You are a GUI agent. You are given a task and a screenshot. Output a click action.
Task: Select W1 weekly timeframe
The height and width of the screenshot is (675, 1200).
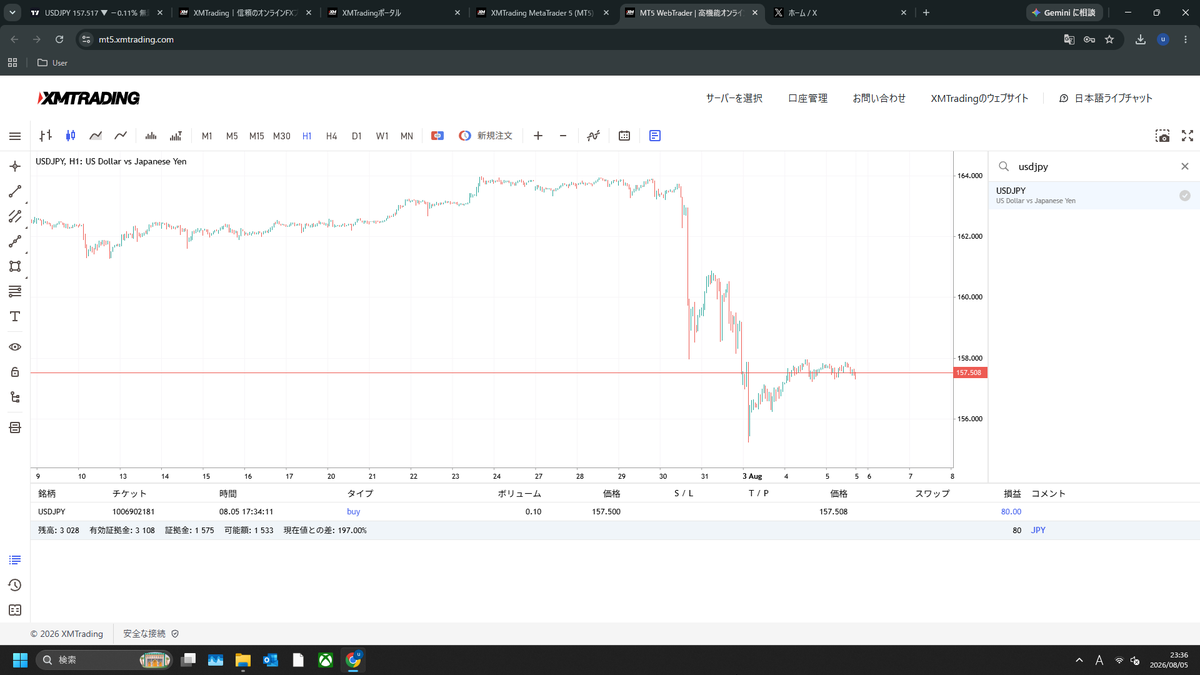pyautogui.click(x=382, y=136)
